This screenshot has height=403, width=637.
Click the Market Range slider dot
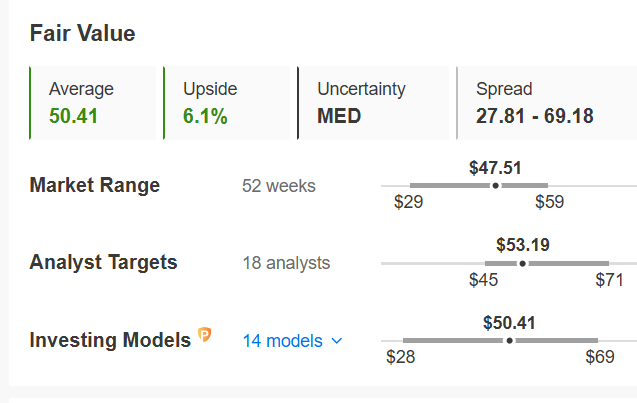click(x=495, y=186)
